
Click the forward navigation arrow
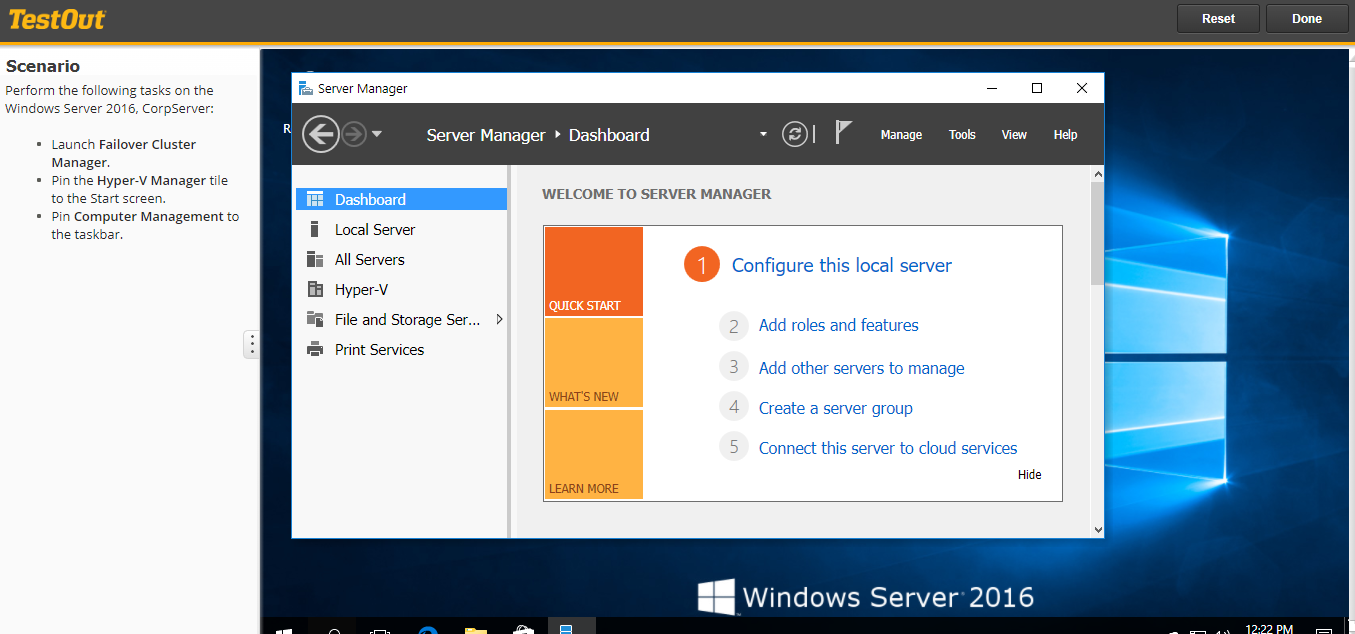(354, 134)
